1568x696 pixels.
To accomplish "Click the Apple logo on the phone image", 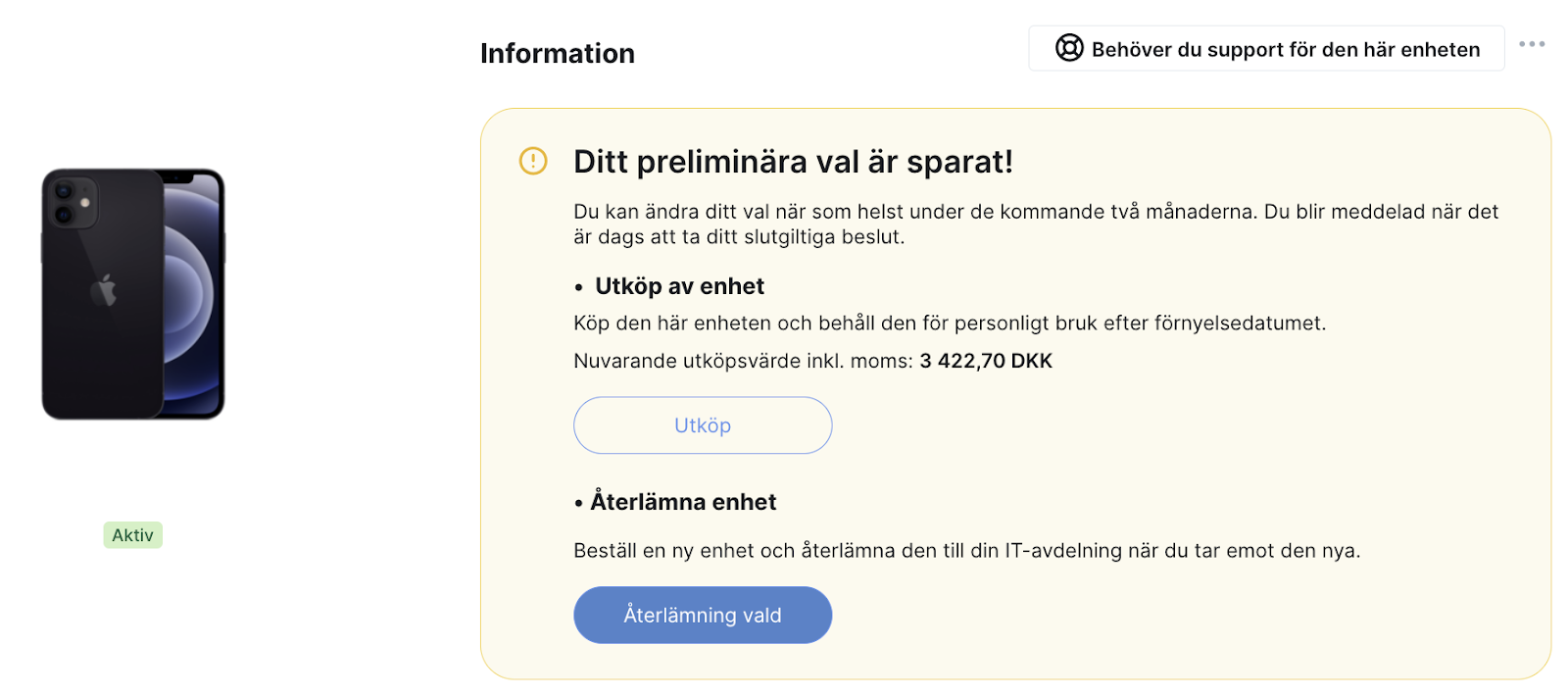I will [104, 290].
